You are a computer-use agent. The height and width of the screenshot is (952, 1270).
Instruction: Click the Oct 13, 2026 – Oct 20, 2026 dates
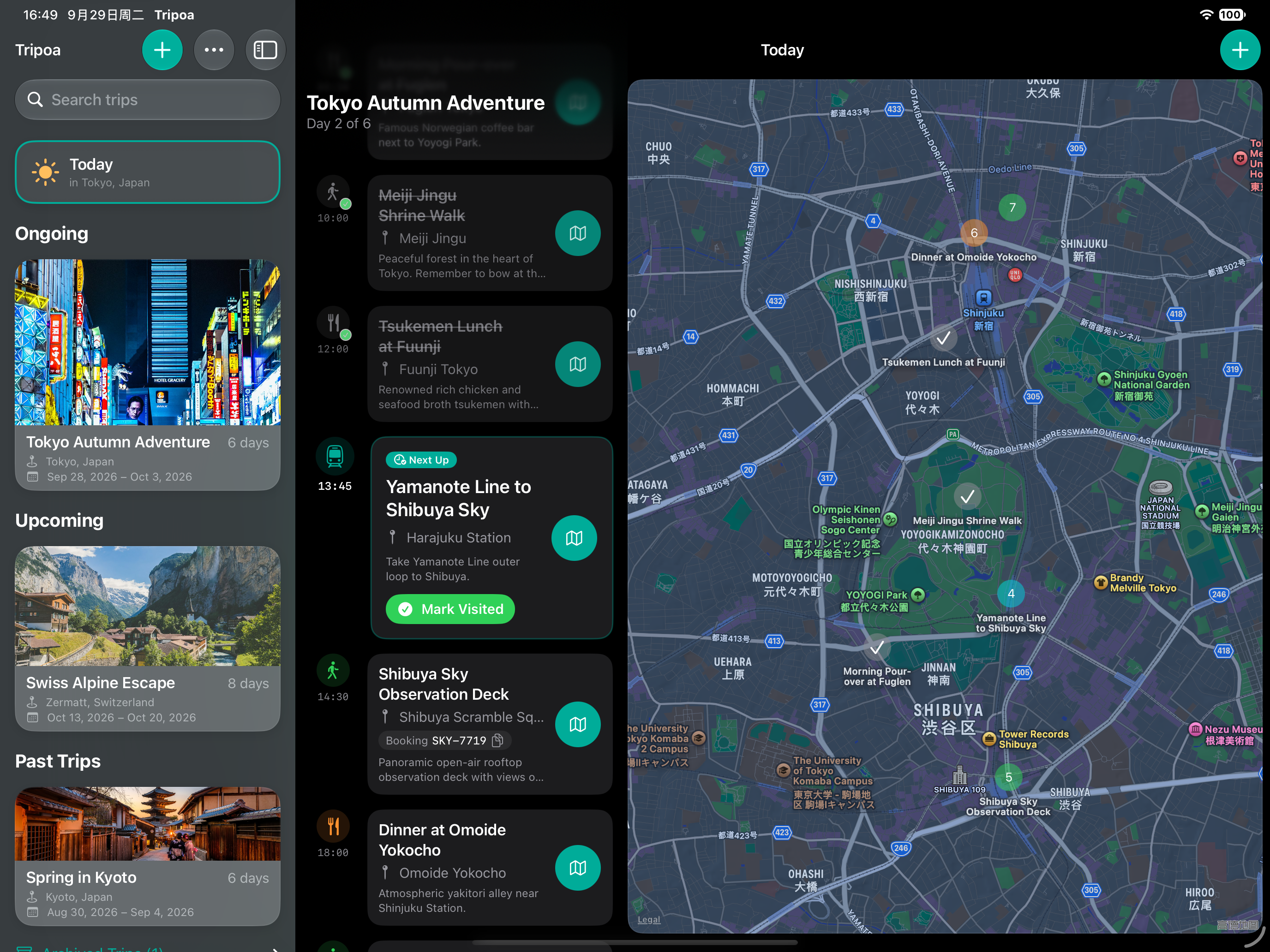click(121, 717)
